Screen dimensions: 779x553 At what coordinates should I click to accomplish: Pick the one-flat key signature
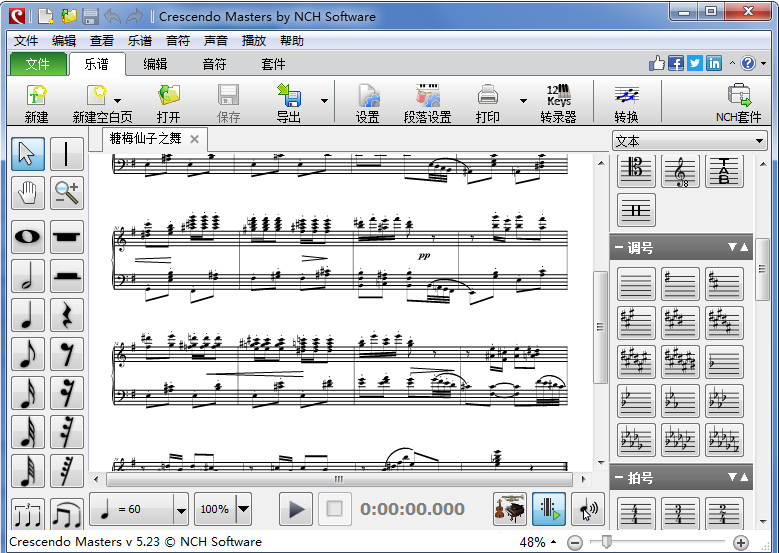(724, 362)
